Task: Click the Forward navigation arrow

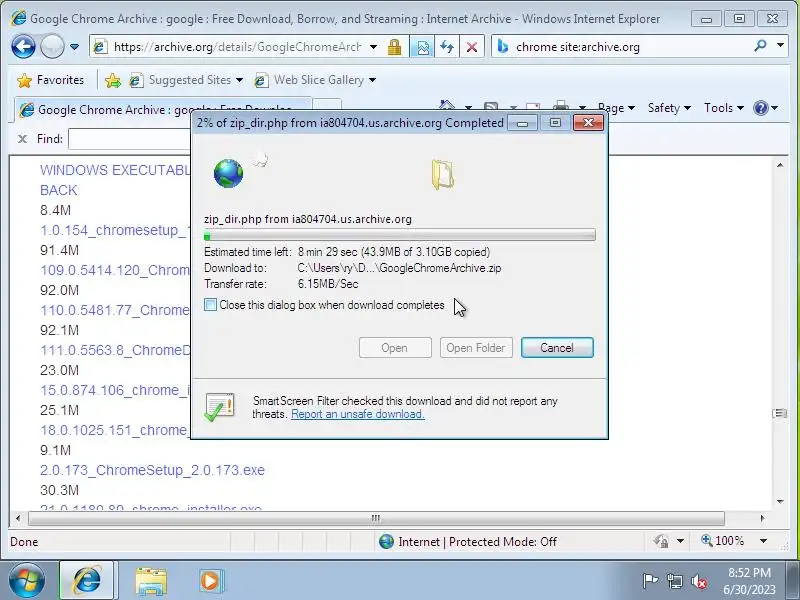Action: (52, 47)
